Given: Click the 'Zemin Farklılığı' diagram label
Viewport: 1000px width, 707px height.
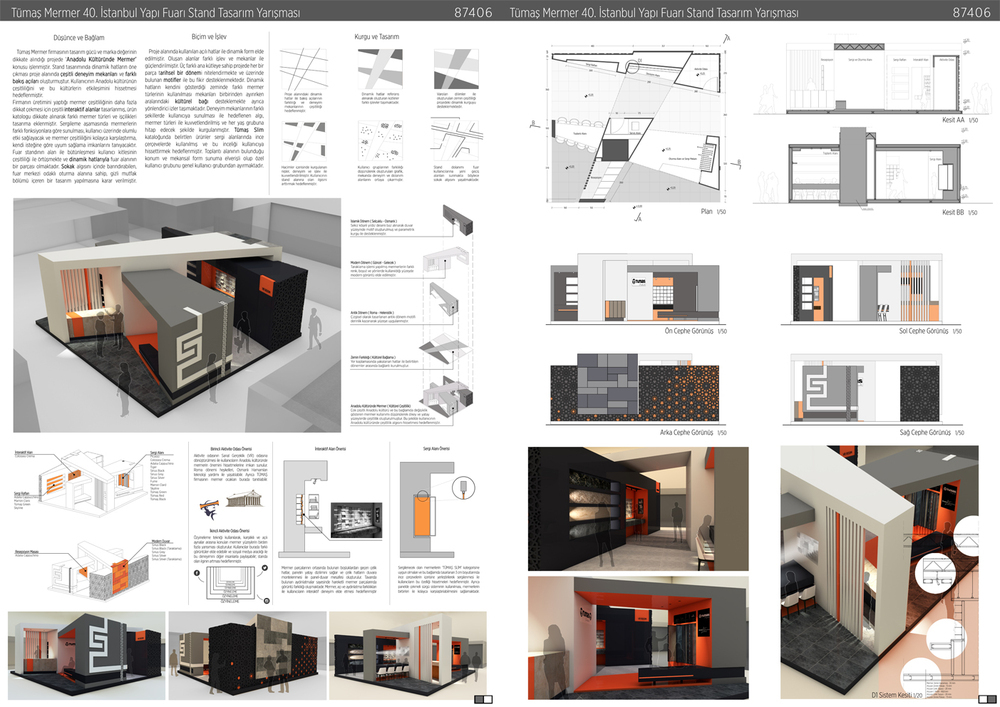Looking at the screenshot, I should point(373,358).
